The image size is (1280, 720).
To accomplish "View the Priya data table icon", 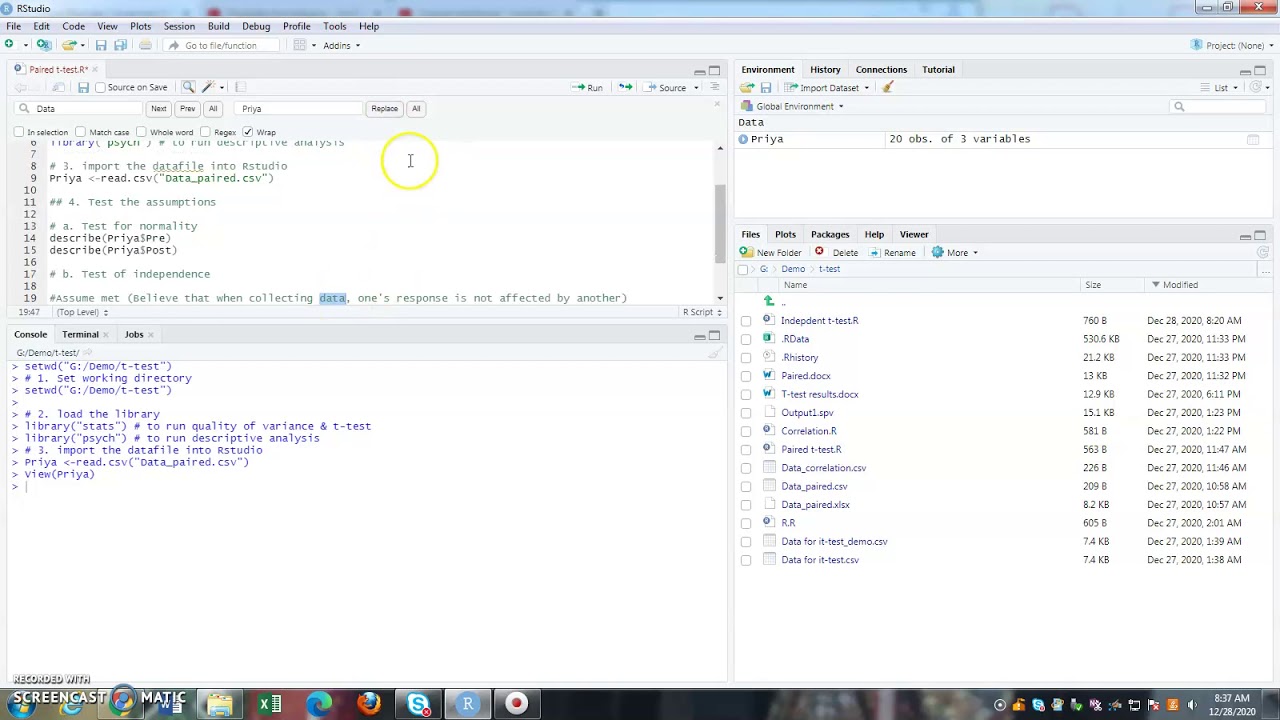I will (x=1253, y=139).
